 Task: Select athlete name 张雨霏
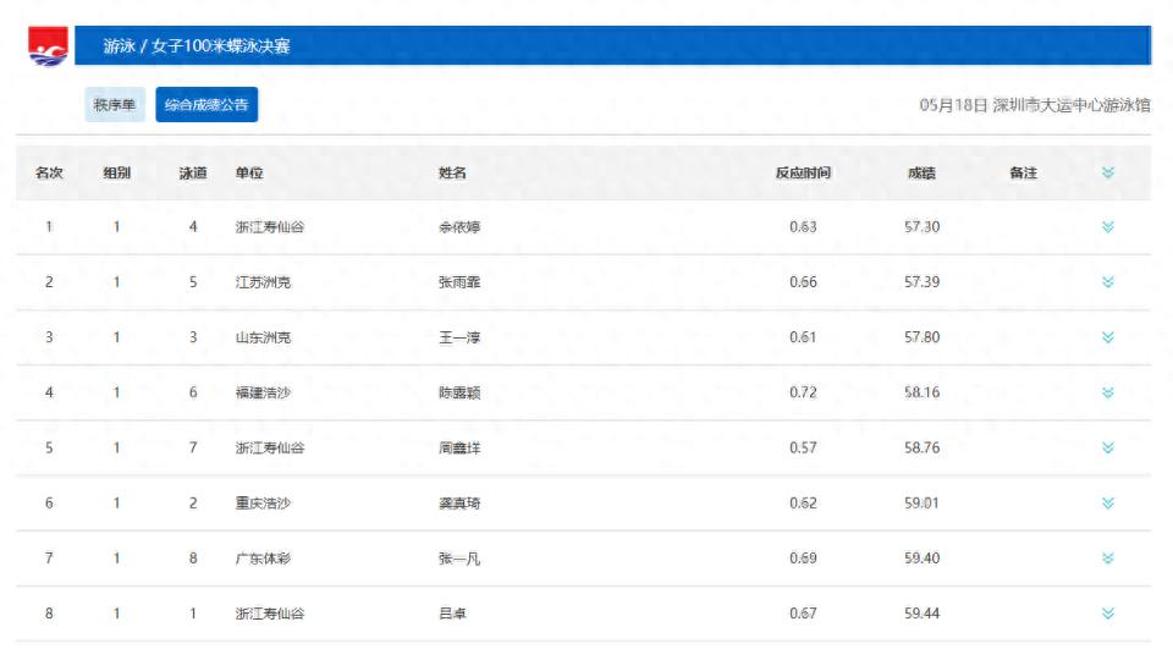[459, 282]
